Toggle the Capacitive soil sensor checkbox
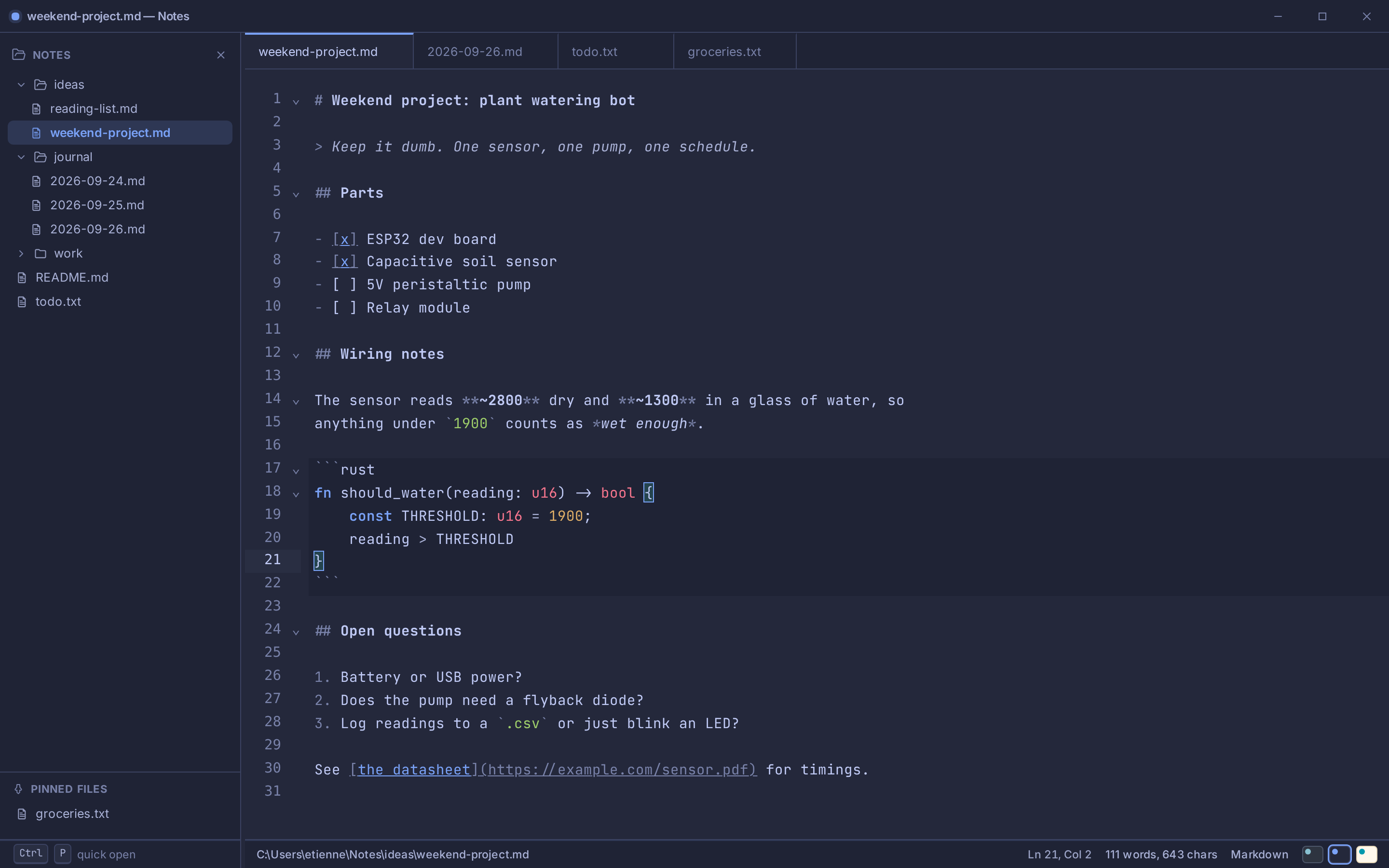The image size is (1389, 868). pos(345,261)
